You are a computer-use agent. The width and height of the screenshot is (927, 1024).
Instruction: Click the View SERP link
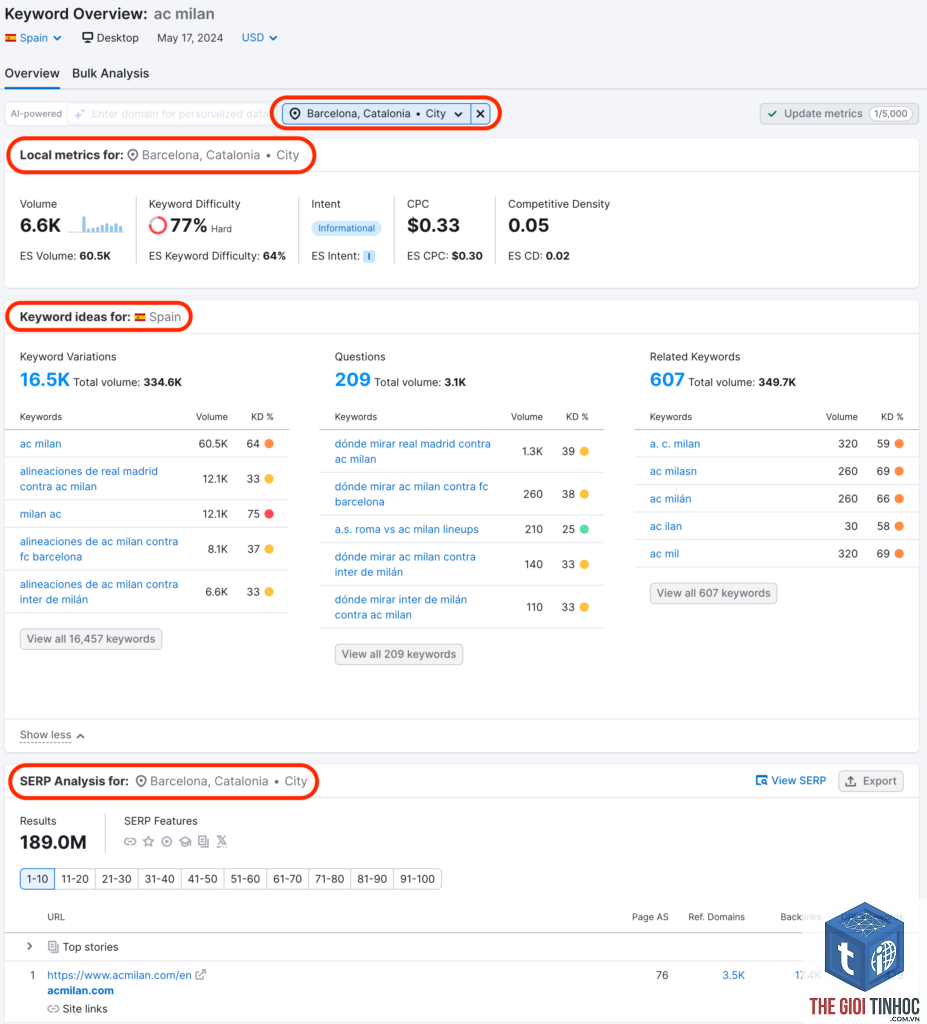(x=790, y=780)
